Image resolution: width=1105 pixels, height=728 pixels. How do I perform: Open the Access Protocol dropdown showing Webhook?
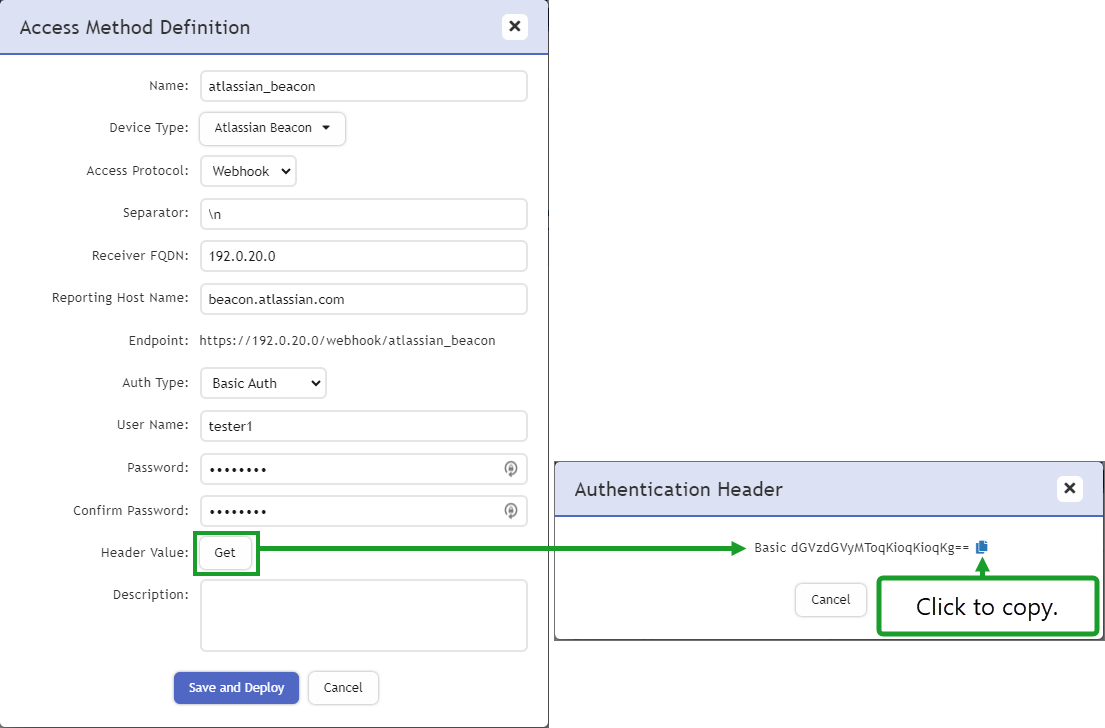coord(247,171)
